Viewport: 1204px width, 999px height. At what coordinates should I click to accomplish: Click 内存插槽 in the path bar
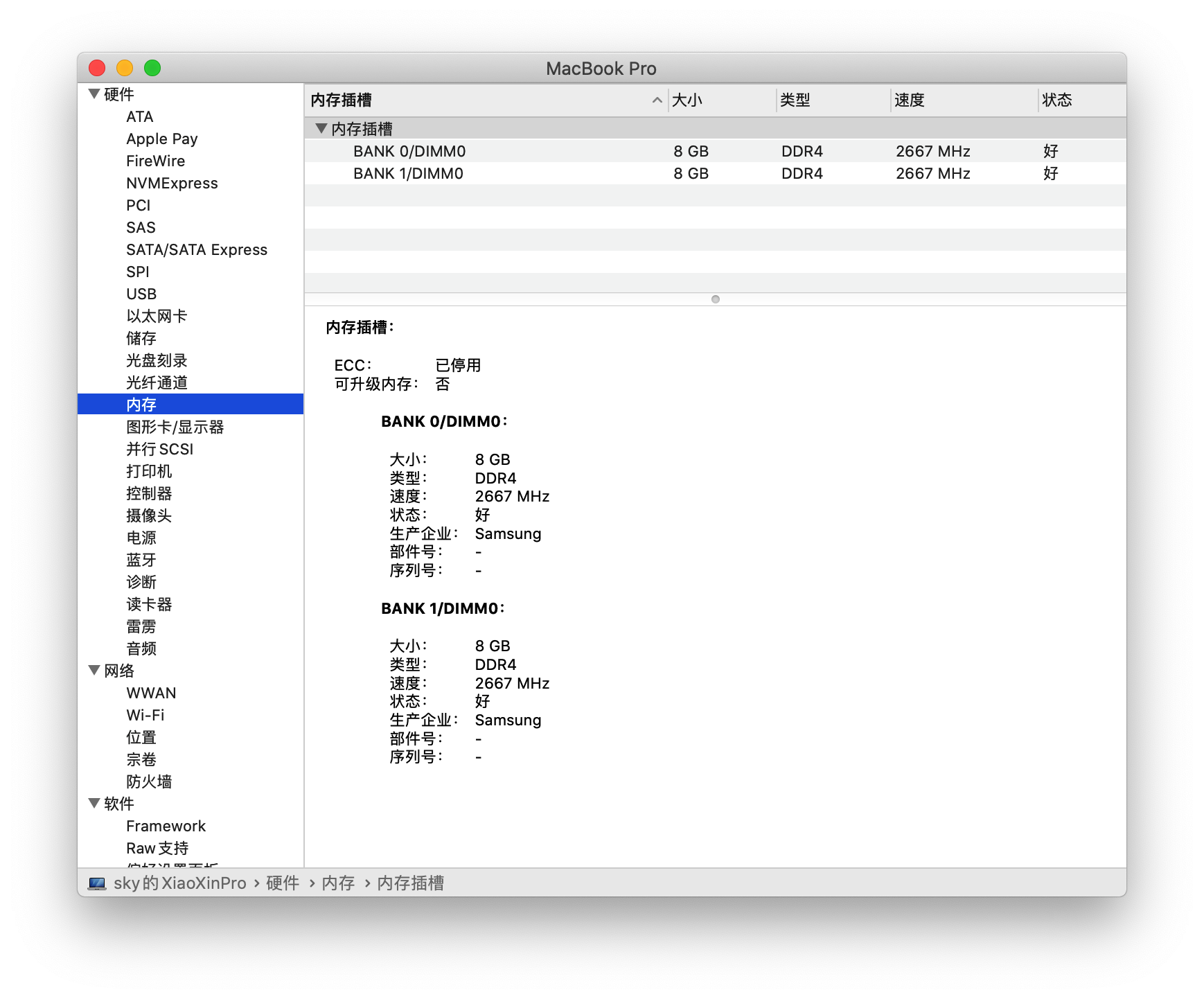410,883
